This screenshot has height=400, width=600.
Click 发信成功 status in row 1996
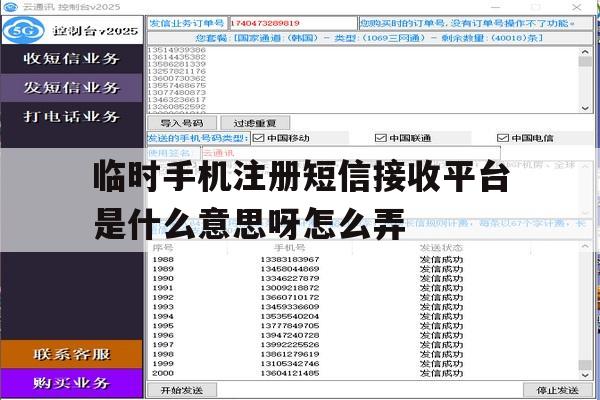click(x=441, y=335)
